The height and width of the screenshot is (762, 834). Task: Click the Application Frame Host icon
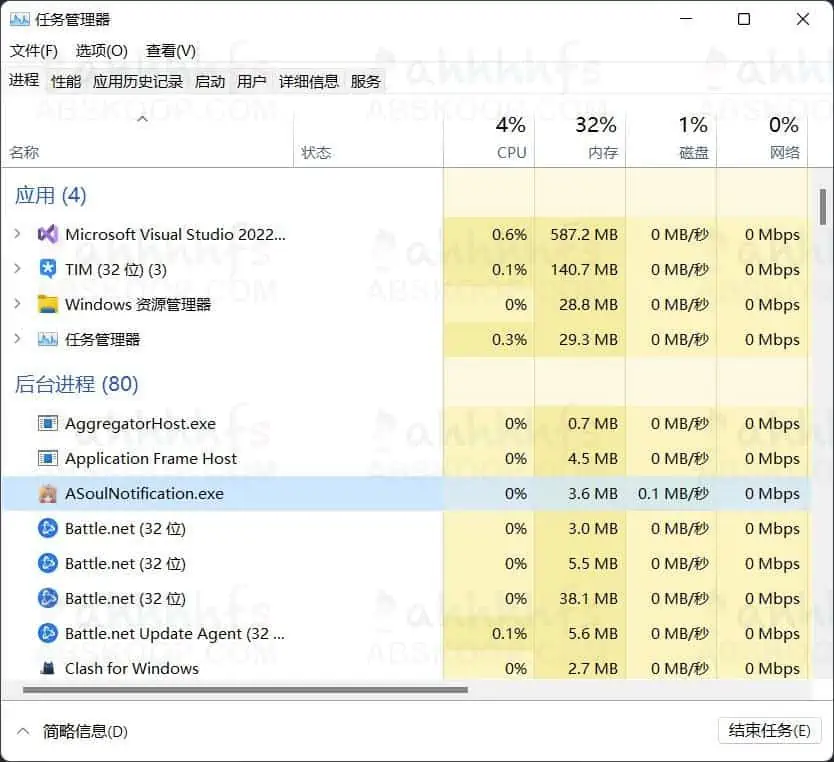(x=48, y=458)
